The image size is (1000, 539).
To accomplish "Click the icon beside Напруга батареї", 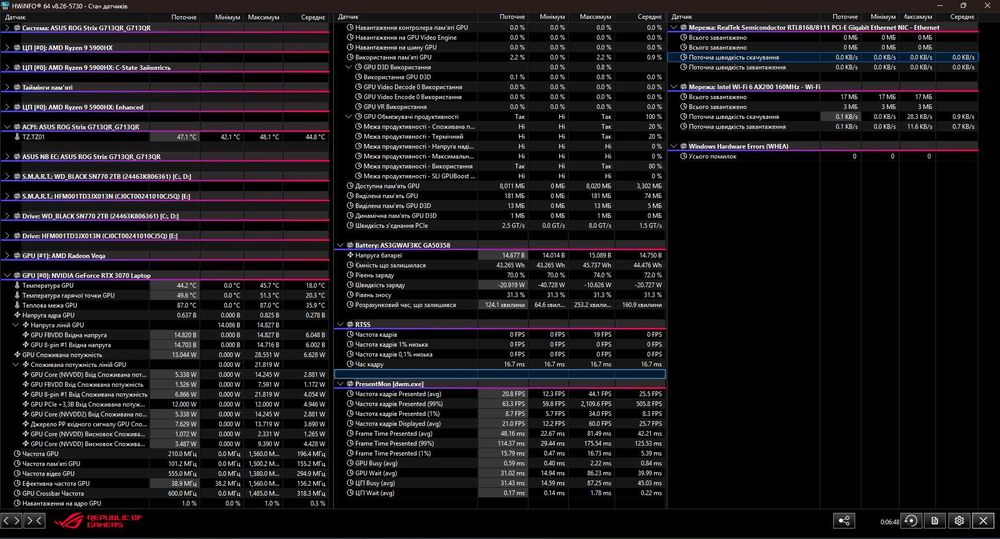I will pos(350,255).
